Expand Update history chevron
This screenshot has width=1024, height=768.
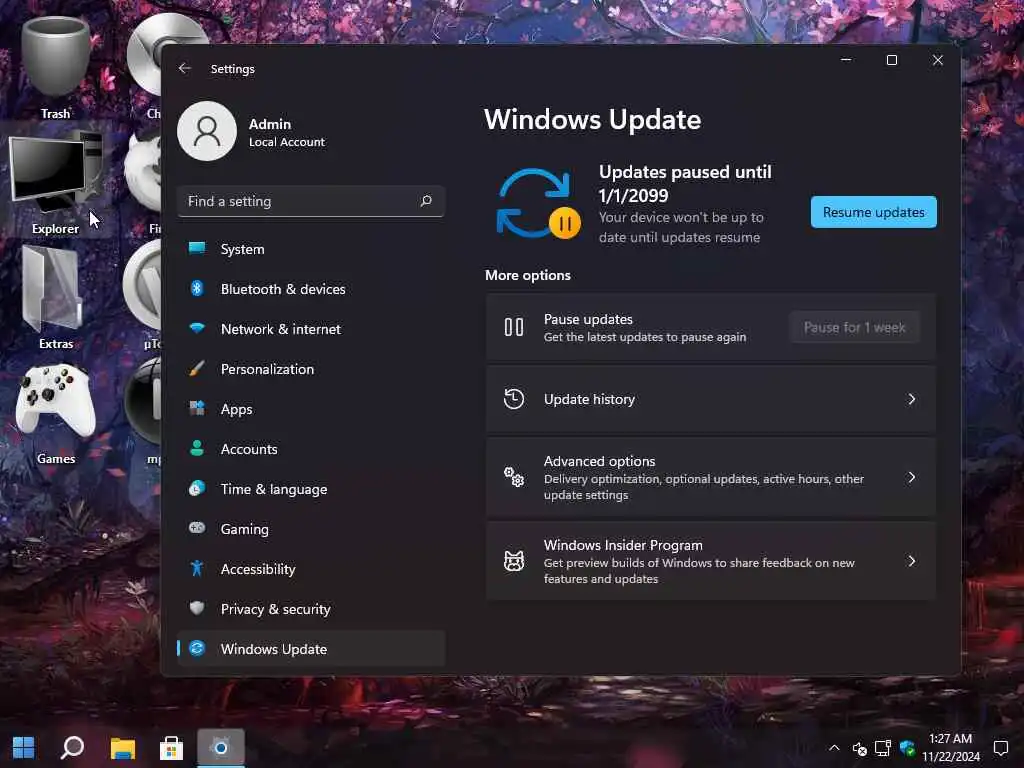click(x=912, y=399)
